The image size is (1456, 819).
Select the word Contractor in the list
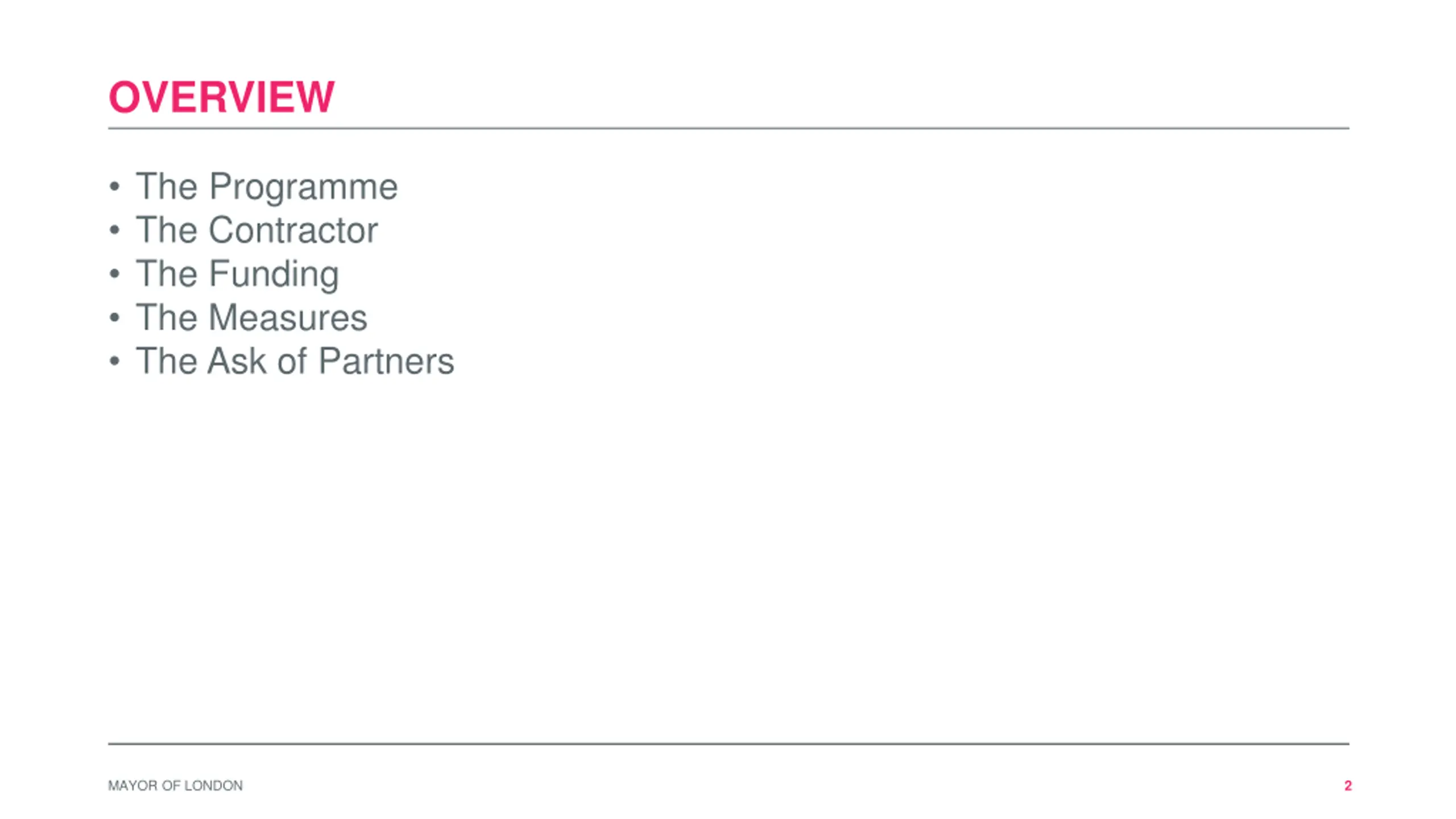pyautogui.click(x=293, y=230)
